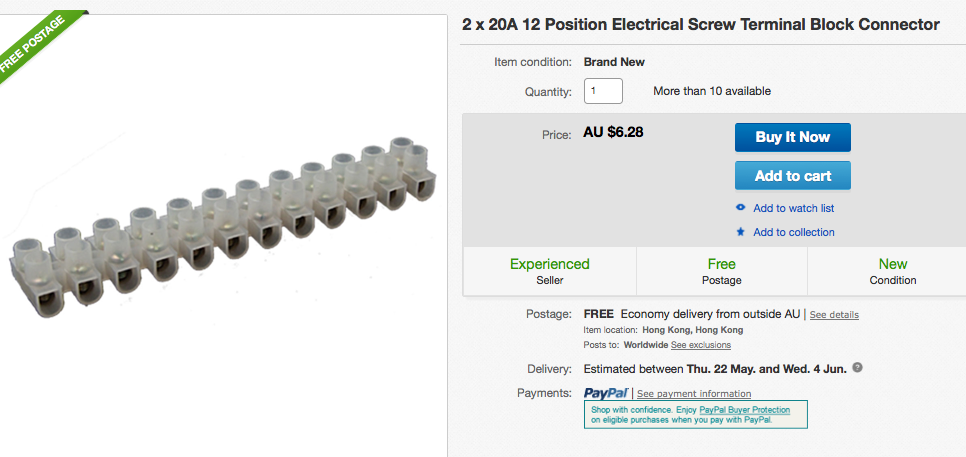Click the star icon beside collection
Viewport: 966px width, 457px height.
coord(740,232)
